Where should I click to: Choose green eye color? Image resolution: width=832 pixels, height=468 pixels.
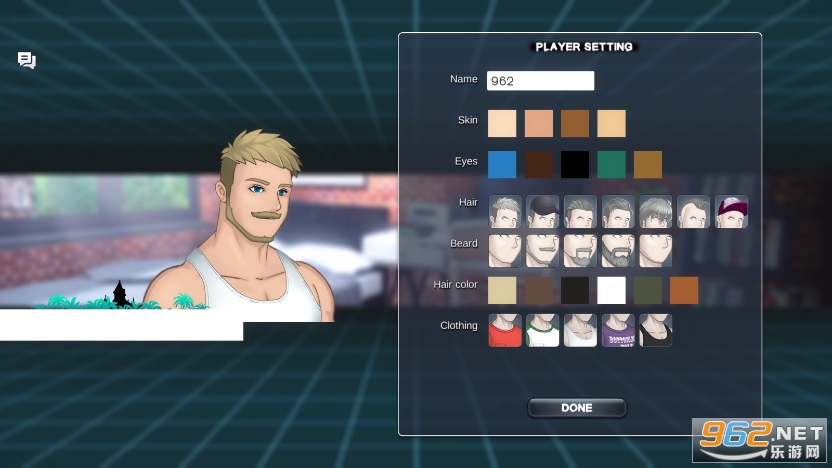611,164
